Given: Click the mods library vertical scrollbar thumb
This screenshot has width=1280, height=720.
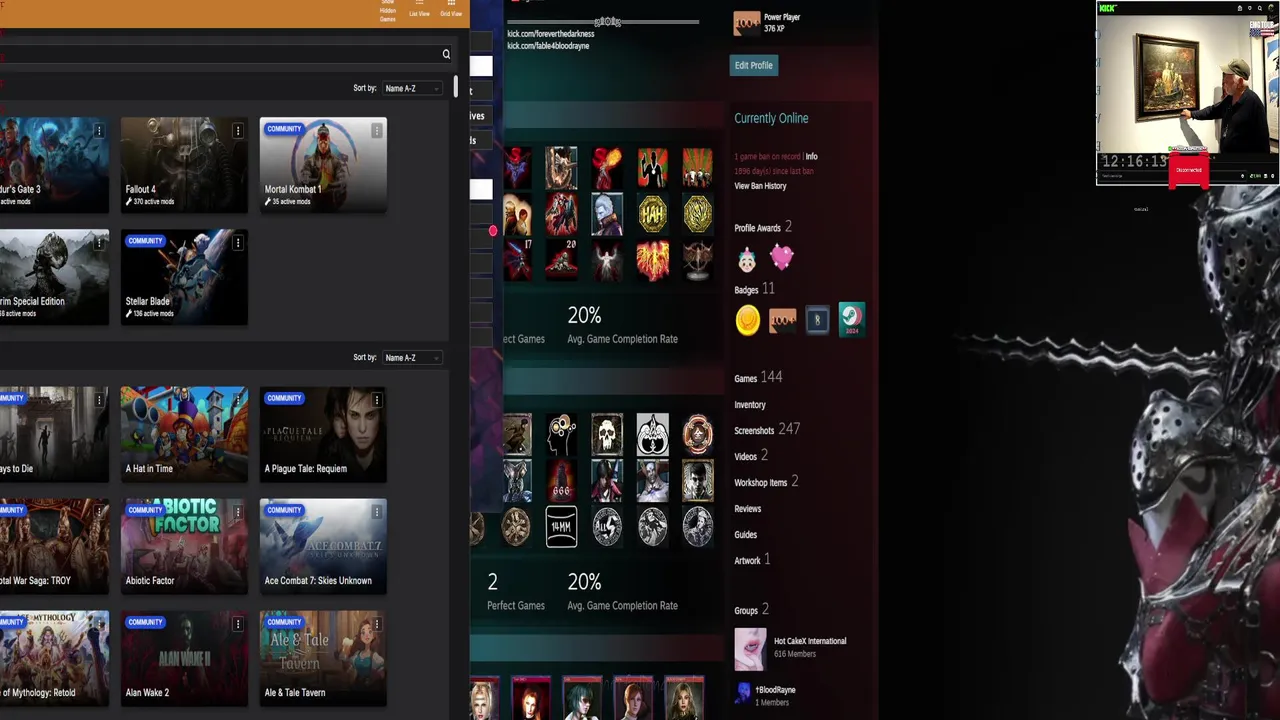Looking at the screenshot, I should pyautogui.click(x=455, y=88).
